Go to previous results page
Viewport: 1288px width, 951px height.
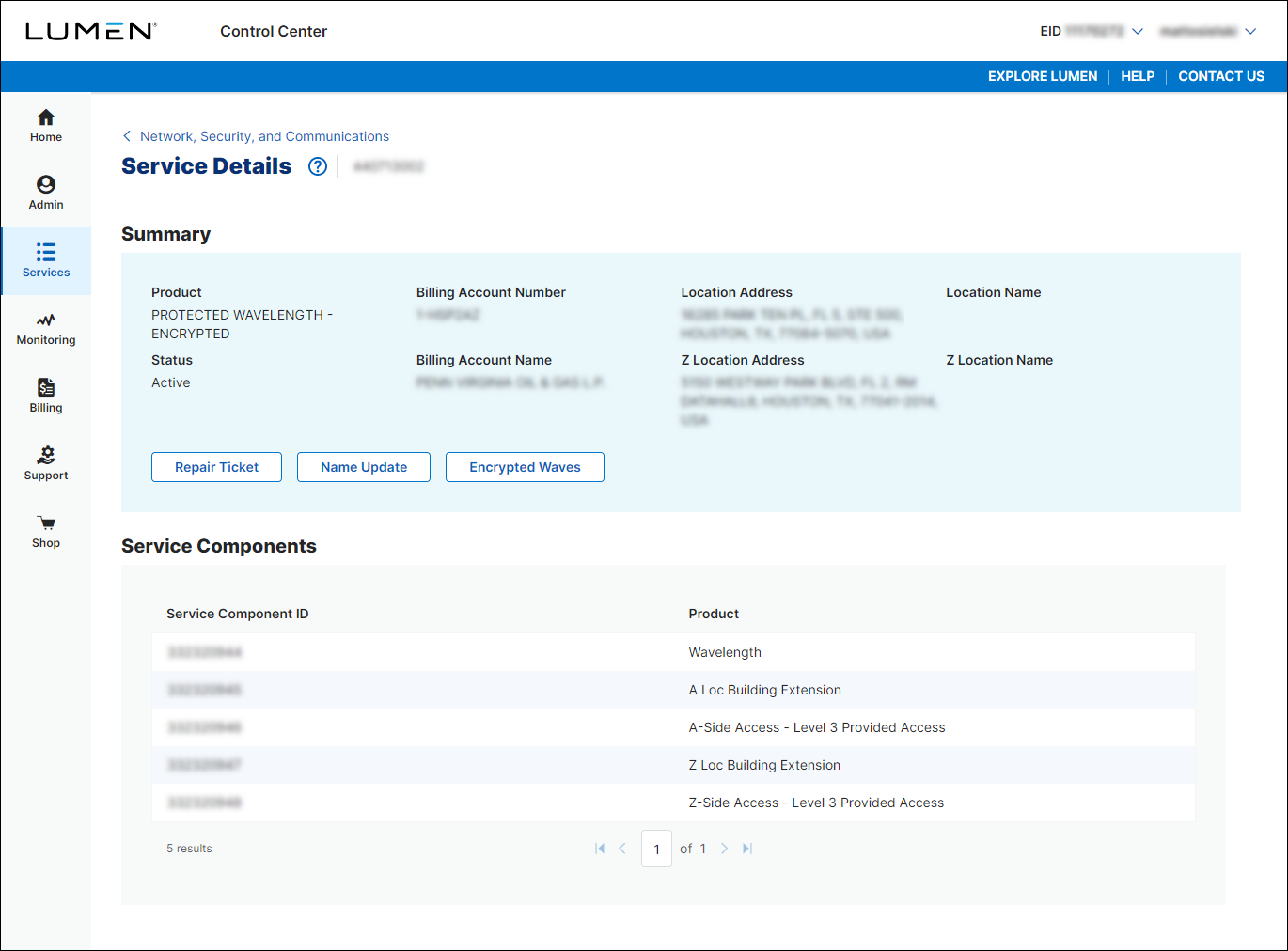(622, 849)
